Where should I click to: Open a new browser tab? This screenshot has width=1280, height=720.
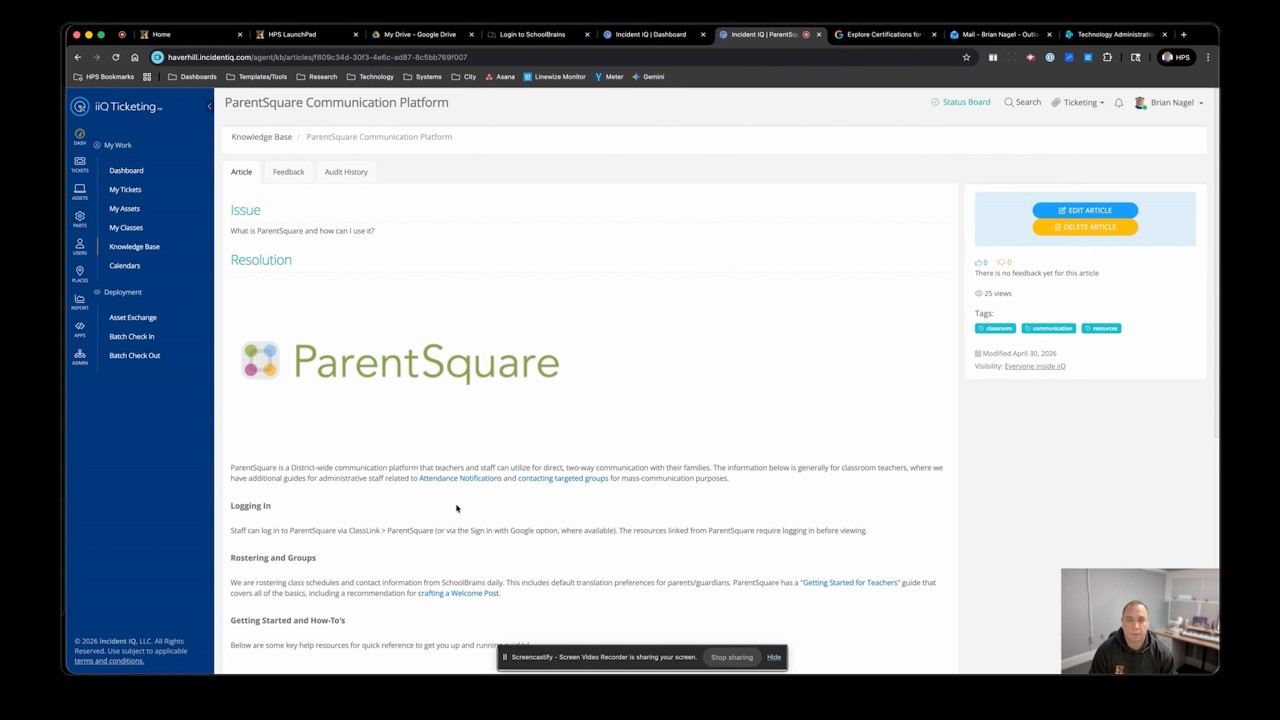coord(1184,34)
